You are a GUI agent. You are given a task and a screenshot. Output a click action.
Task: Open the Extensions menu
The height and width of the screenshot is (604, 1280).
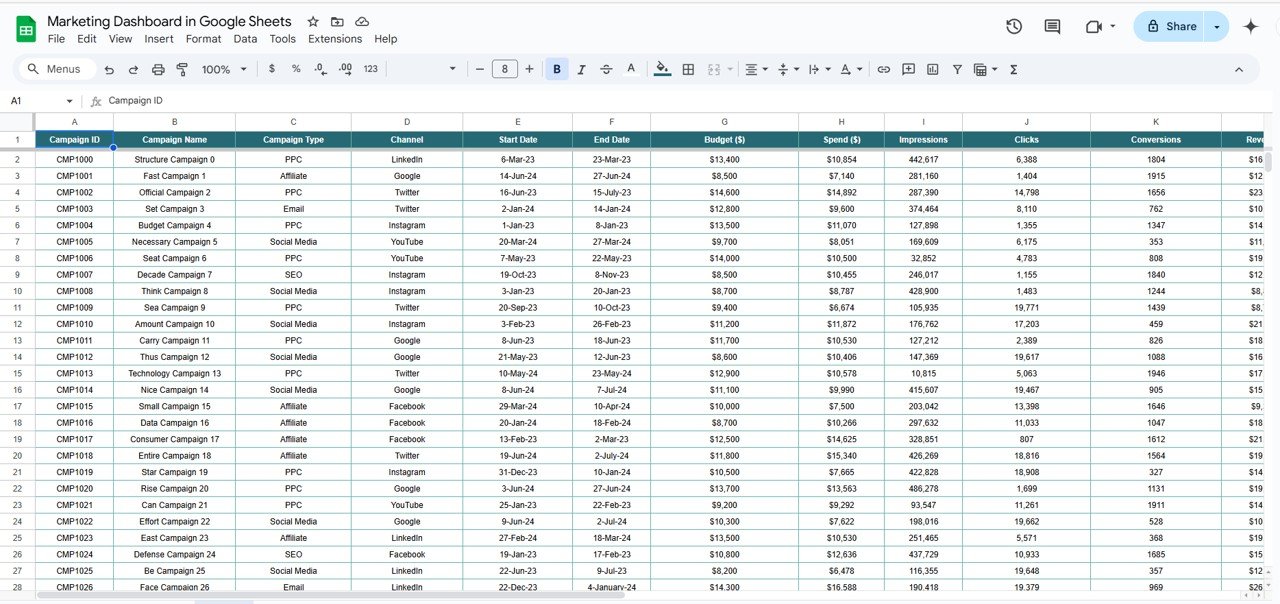tap(335, 39)
